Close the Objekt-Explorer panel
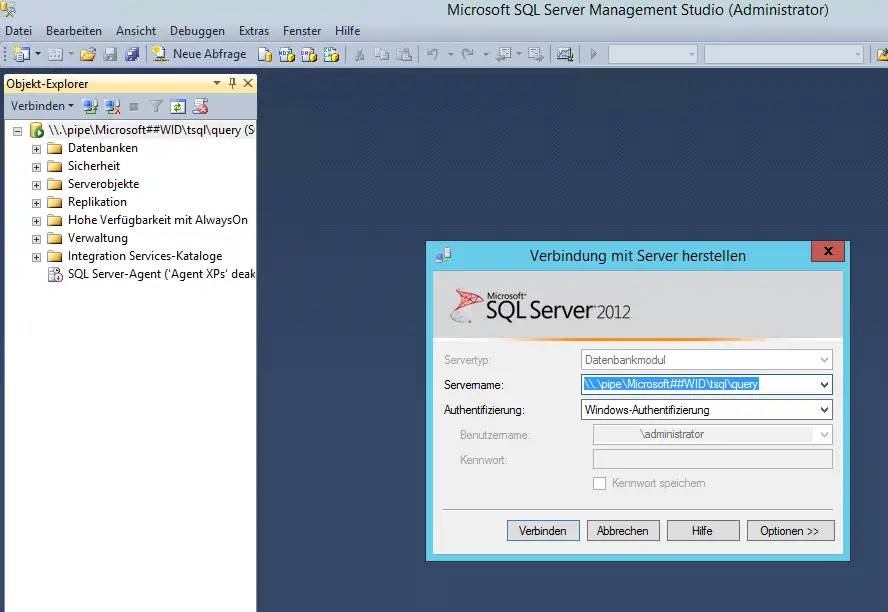Viewport: 888px width, 612px height. coord(248,83)
